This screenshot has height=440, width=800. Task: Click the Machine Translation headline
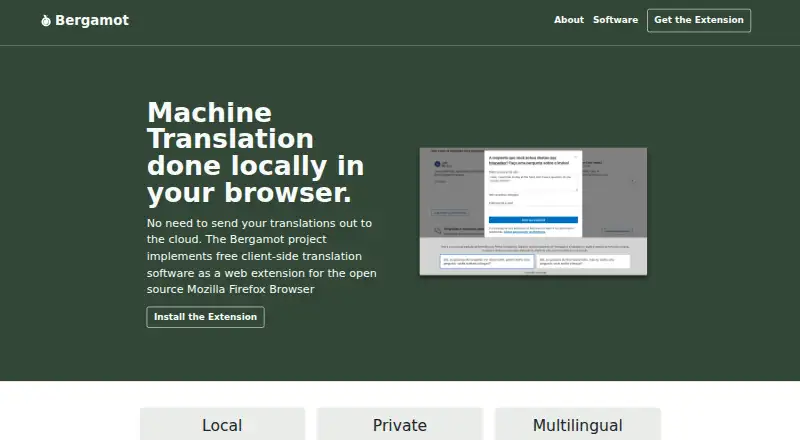click(256, 153)
